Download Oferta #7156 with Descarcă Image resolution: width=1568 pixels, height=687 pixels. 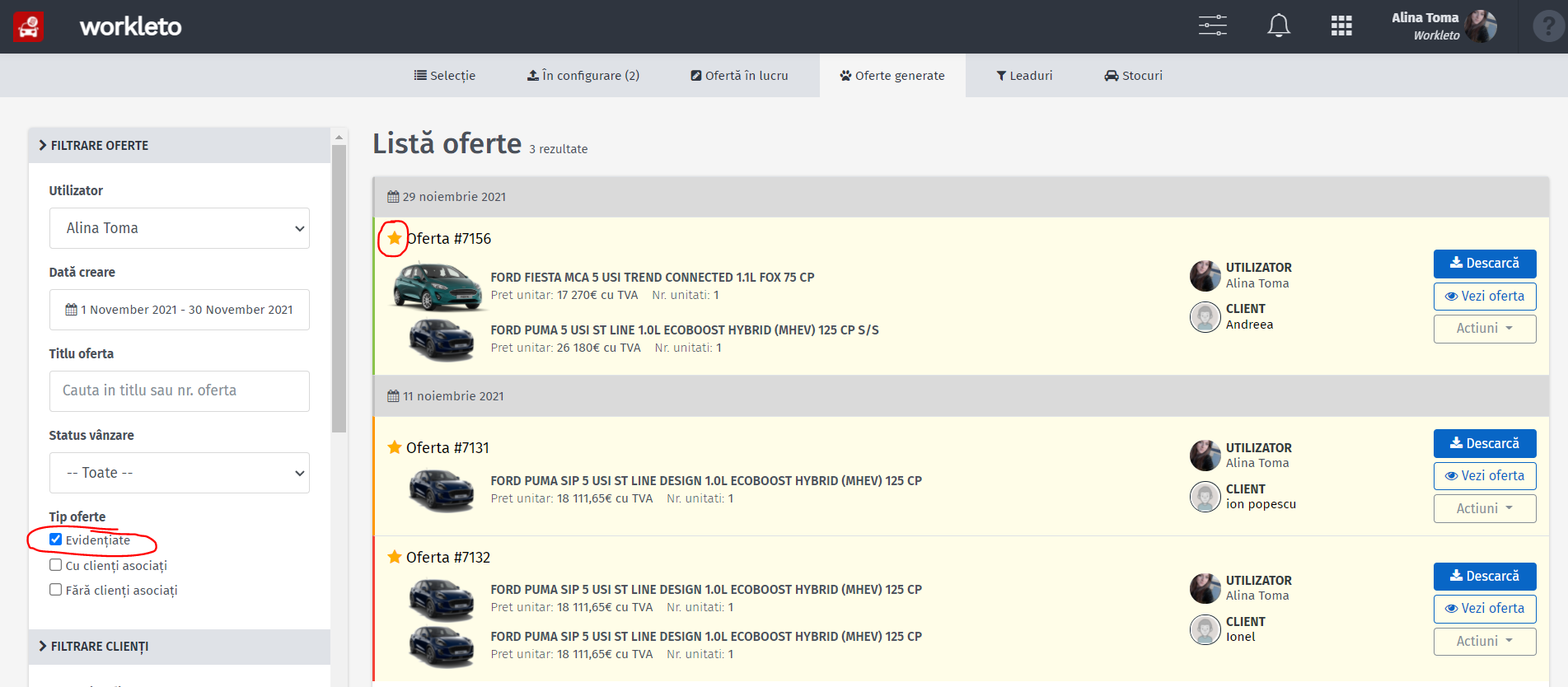[1485, 264]
